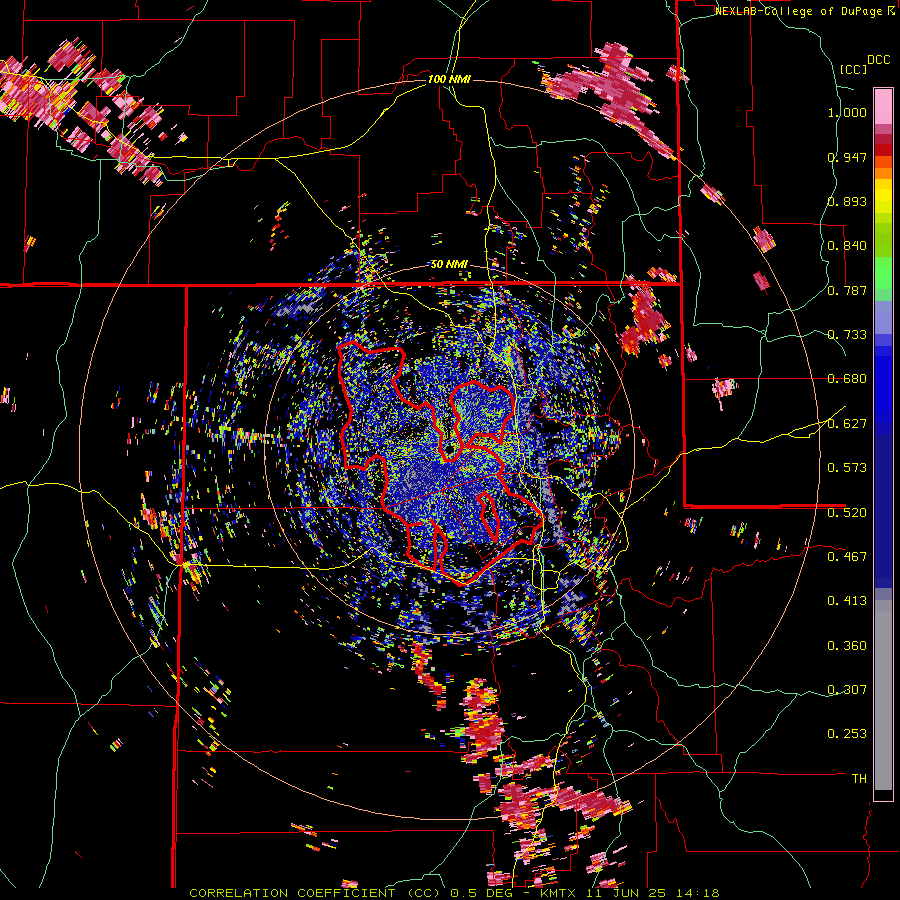Image resolution: width=900 pixels, height=900 pixels.
Task: Click the 0.253 legend value
Action: point(847,734)
